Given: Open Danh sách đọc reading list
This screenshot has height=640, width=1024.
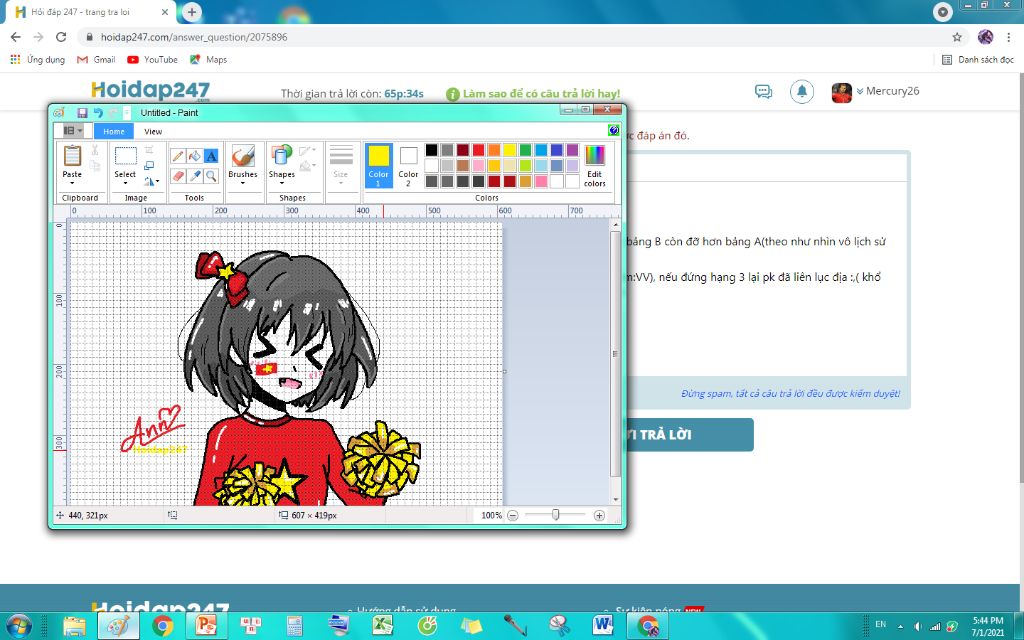Looking at the screenshot, I should (x=978, y=59).
